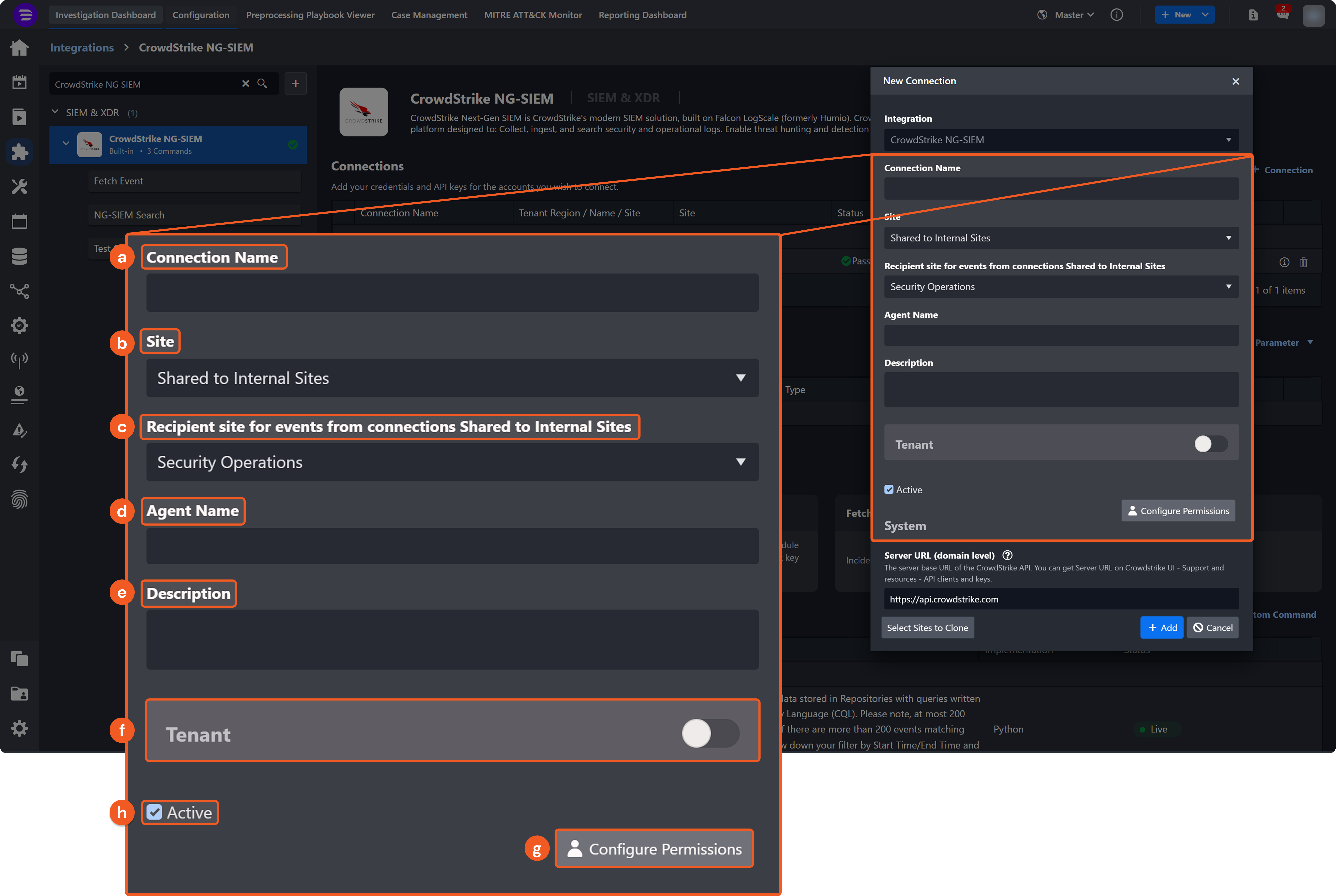The width and height of the screenshot is (1336, 896).
Task: Click the trash icon in the connection row
Action: (1303, 262)
